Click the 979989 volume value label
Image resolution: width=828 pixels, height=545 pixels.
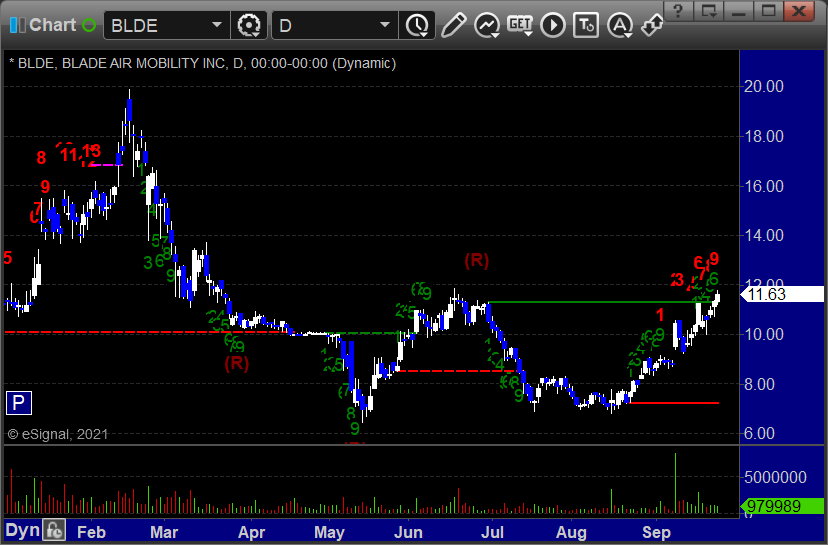pos(783,506)
